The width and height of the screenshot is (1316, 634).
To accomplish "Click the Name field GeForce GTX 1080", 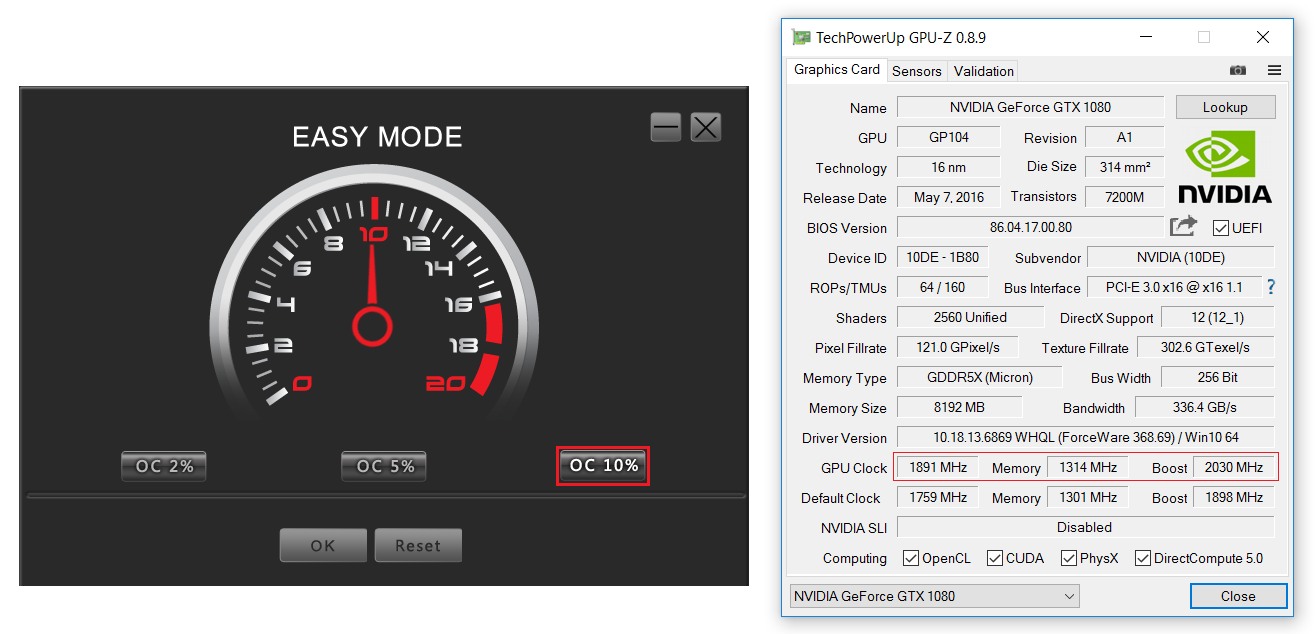I will [1030, 107].
